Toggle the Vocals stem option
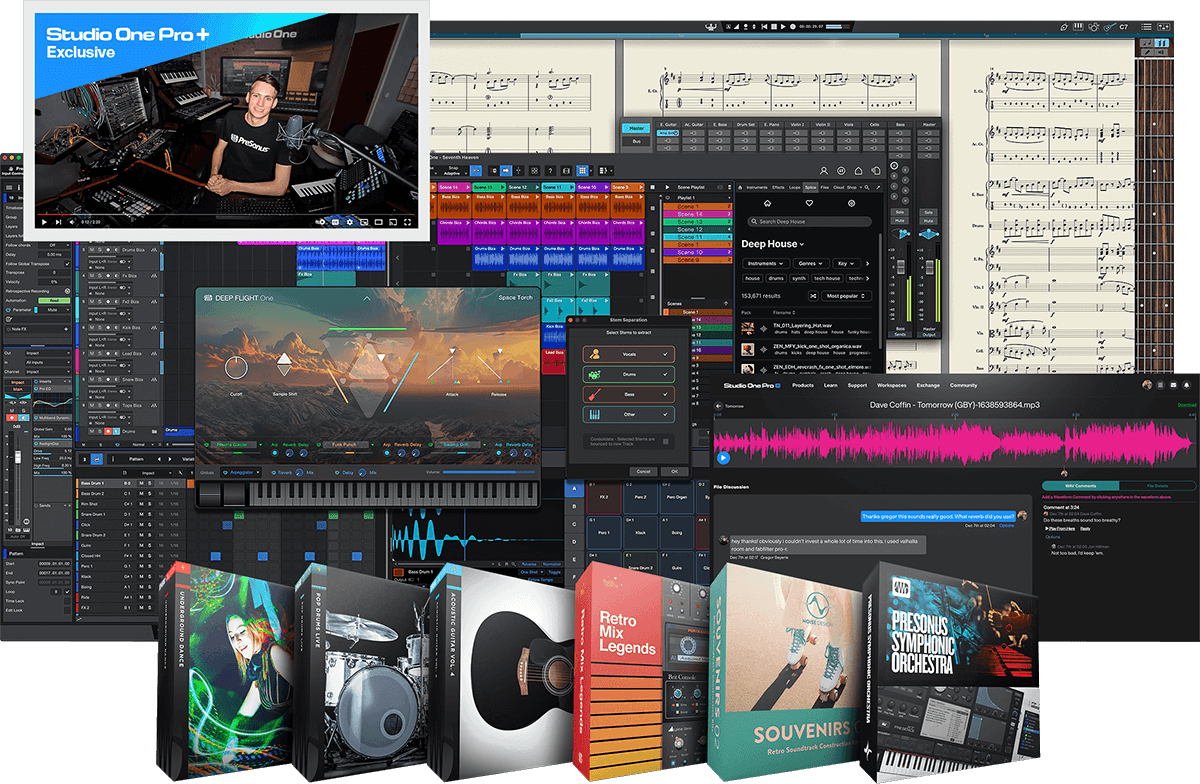 [628, 354]
